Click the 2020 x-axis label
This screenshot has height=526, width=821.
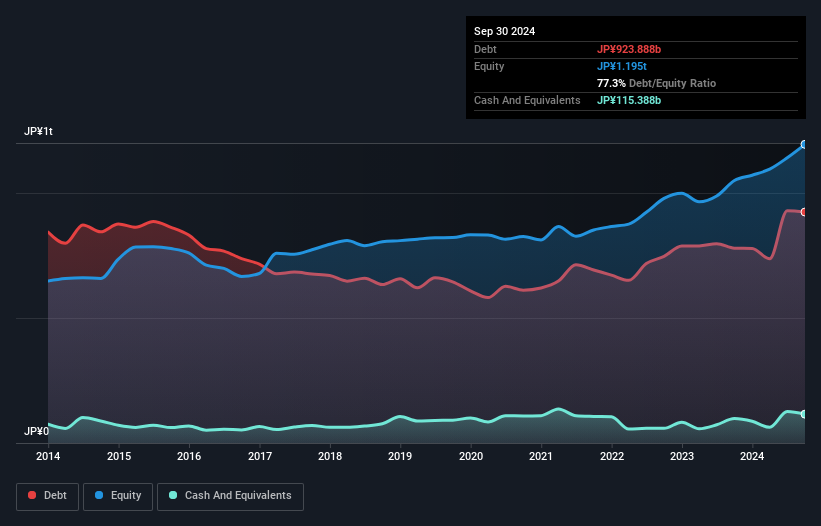click(x=471, y=456)
